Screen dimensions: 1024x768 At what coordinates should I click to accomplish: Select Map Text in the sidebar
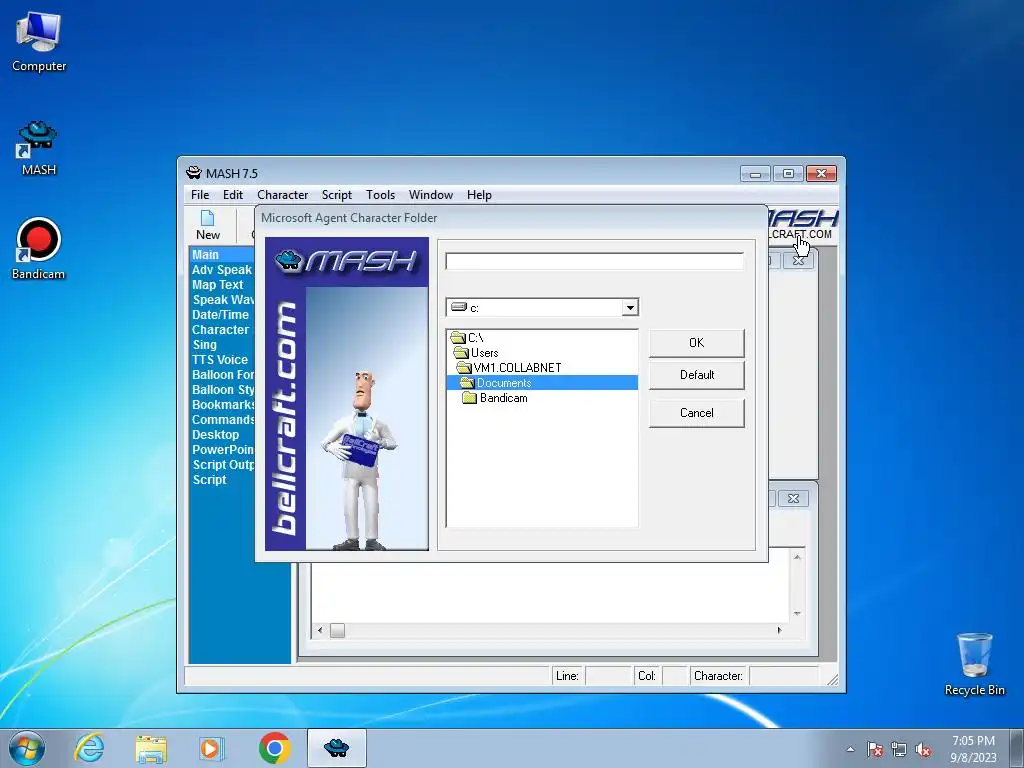217,285
